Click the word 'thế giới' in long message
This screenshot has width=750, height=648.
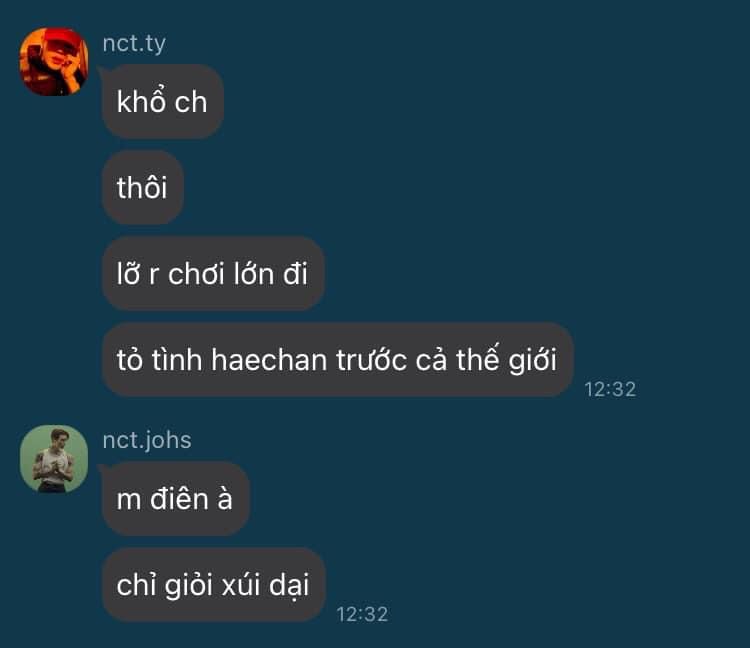point(506,360)
